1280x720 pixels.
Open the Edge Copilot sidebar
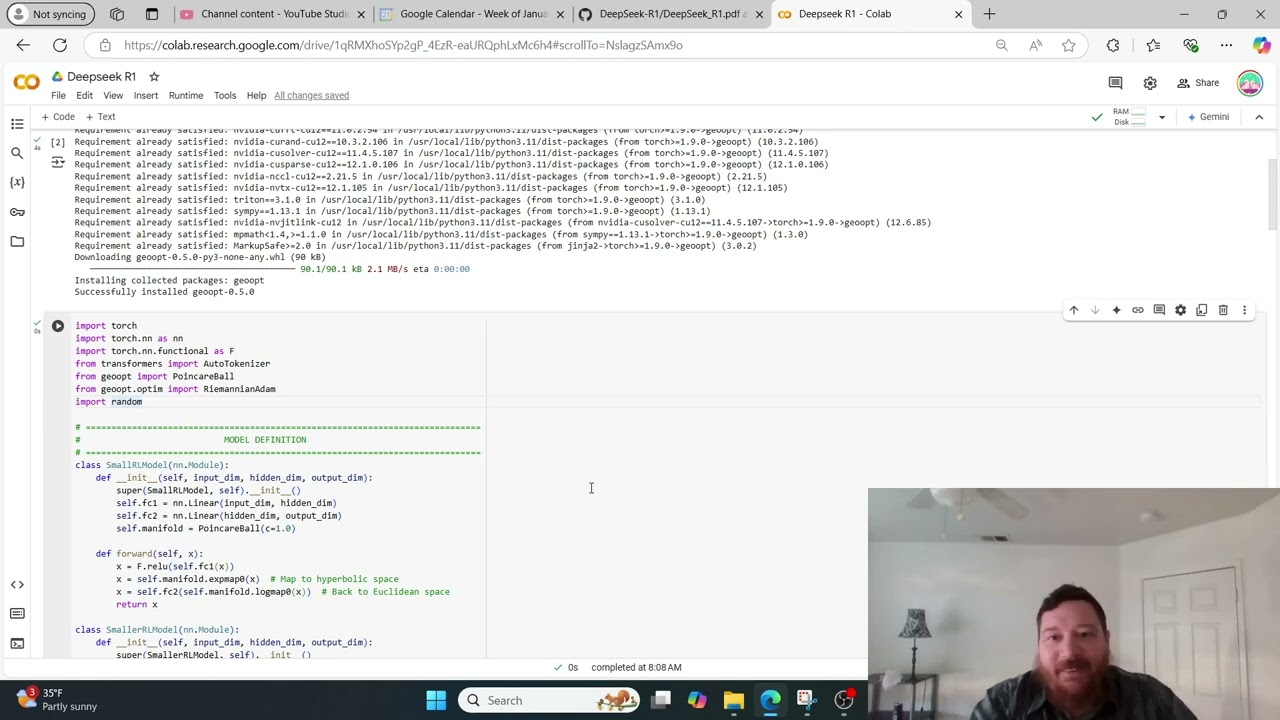(1261, 45)
